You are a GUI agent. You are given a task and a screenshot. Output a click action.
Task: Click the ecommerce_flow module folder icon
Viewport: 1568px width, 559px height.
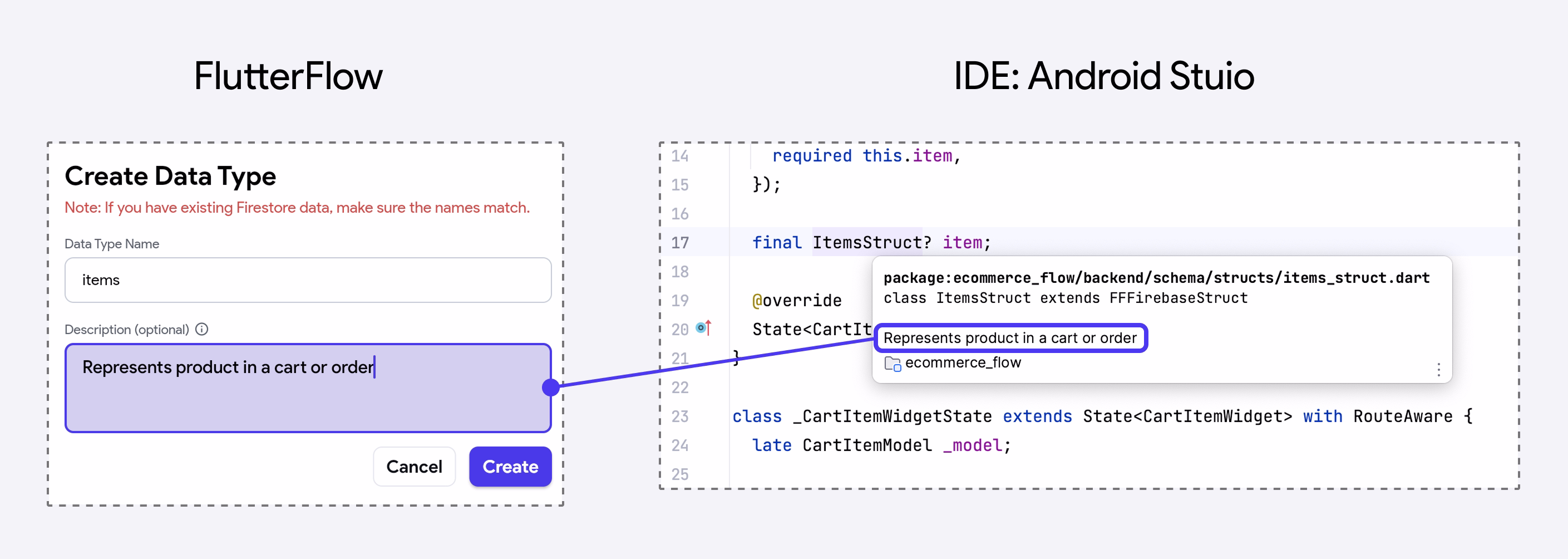pos(893,364)
